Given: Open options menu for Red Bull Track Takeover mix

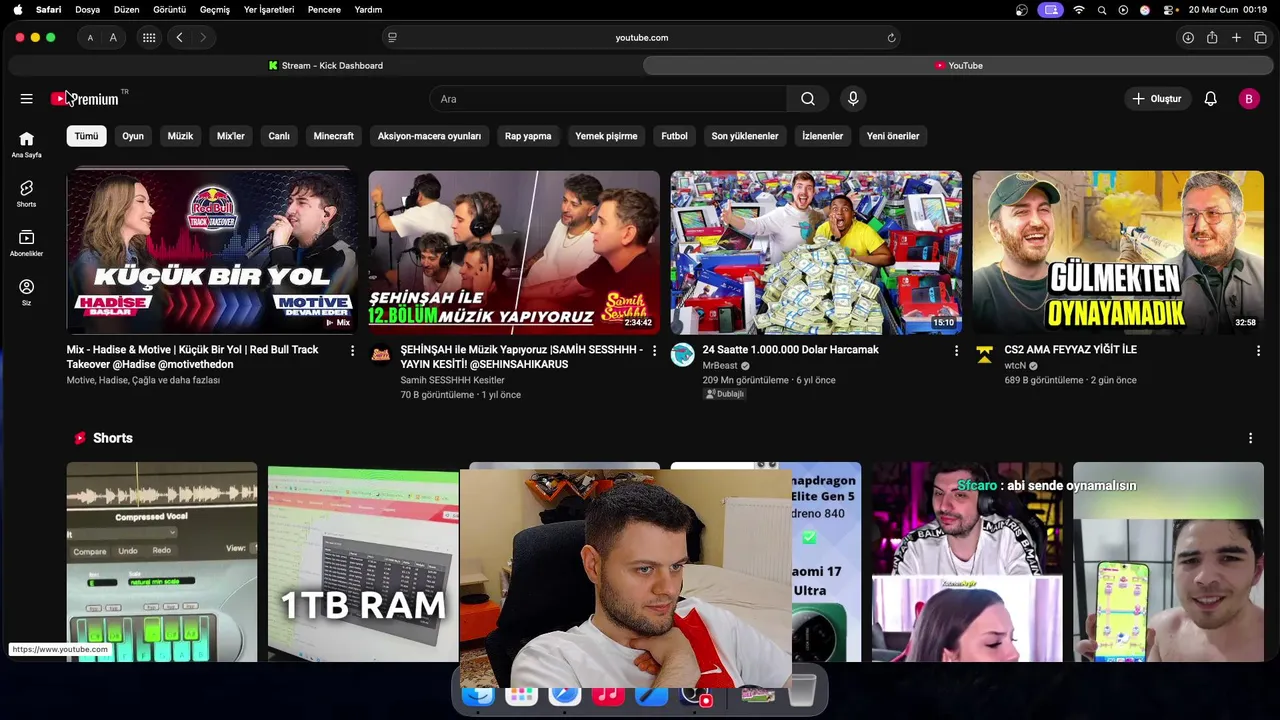Looking at the screenshot, I should tap(352, 351).
